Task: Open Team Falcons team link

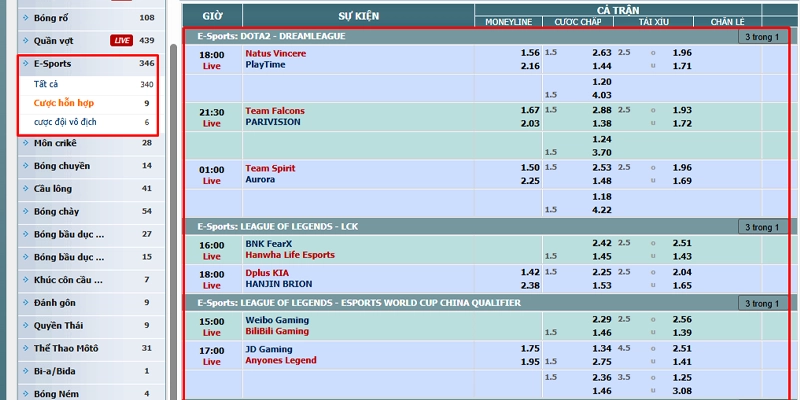Action: (275, 111)
